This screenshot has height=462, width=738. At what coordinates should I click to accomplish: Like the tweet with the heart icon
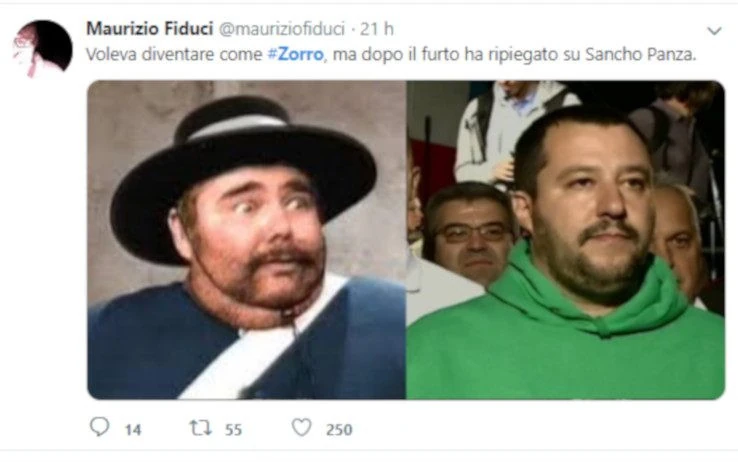pos(301,428)
